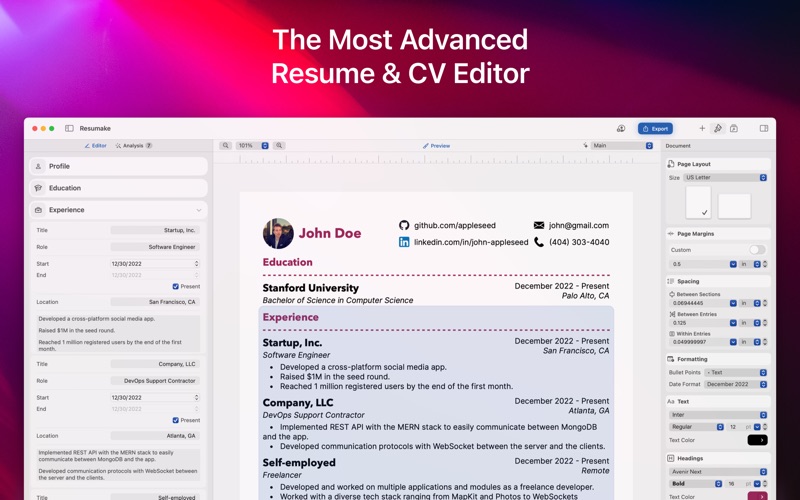This screenshot has height=500, width=800.
Task: Click the Role field with DevOps Support Contractor
Action: (155, 381)
